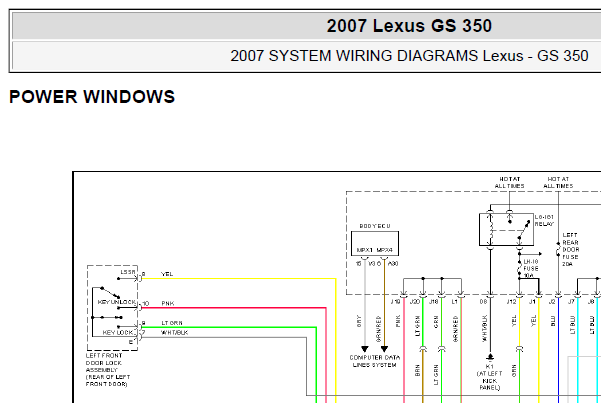
Task: Click the "COMPUTER DATA LINES SYSTEM" text
Action: pos(374,361)
